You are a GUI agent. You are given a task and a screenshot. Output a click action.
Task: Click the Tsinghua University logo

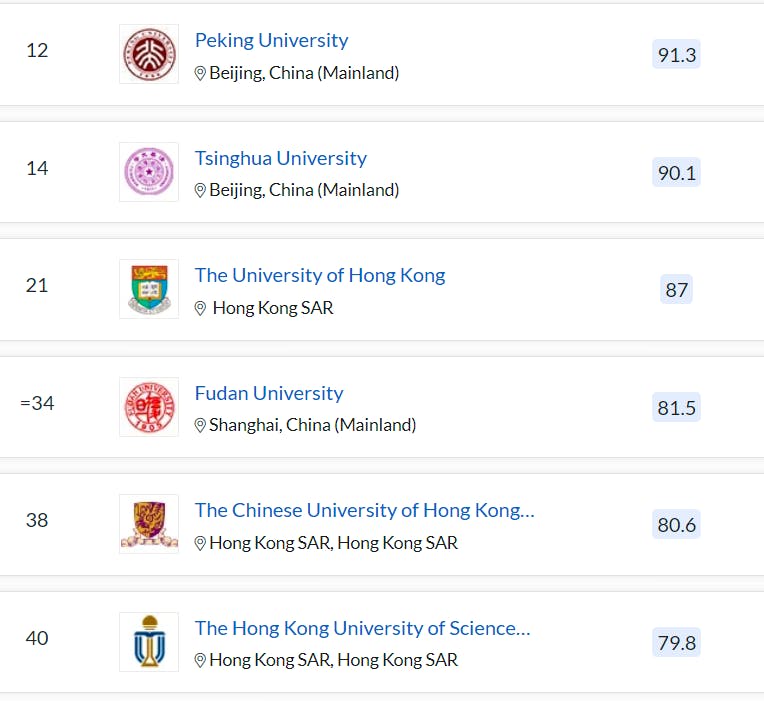(149, 172)
